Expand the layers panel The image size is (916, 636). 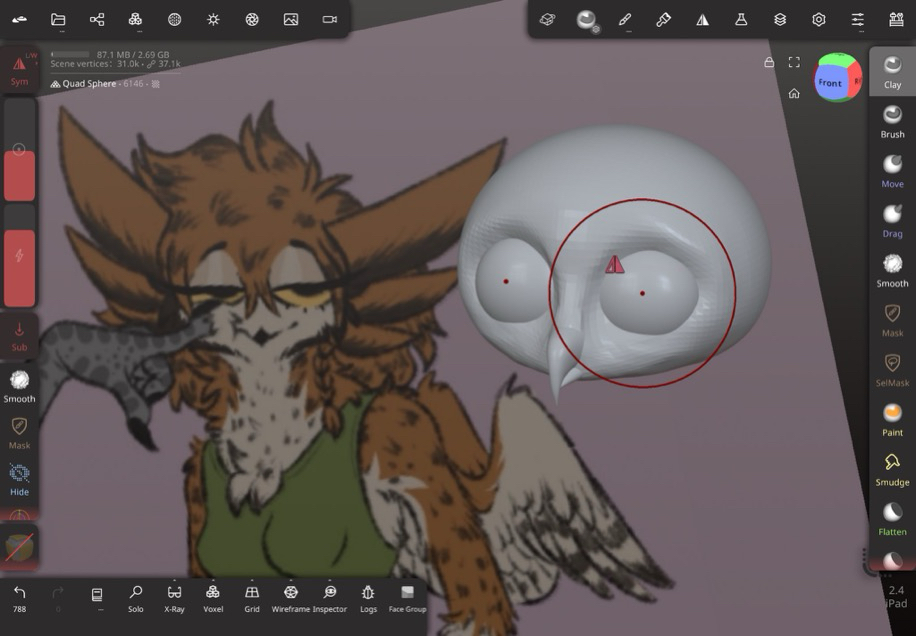coord(780,19)
